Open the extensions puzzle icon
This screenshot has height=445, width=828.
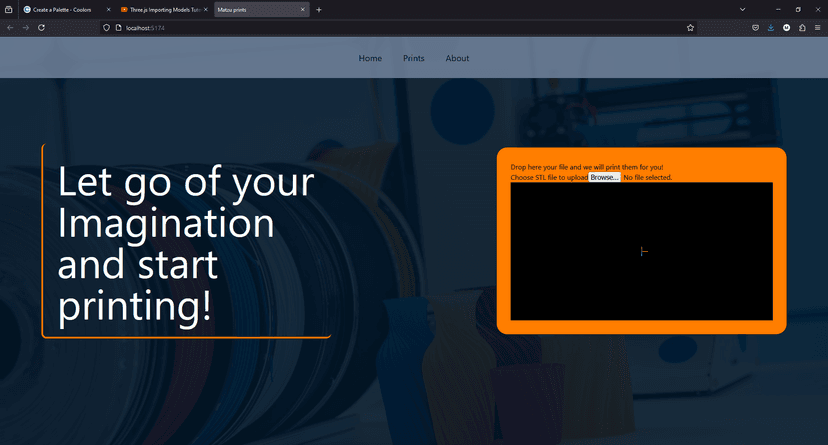(802, 28)
